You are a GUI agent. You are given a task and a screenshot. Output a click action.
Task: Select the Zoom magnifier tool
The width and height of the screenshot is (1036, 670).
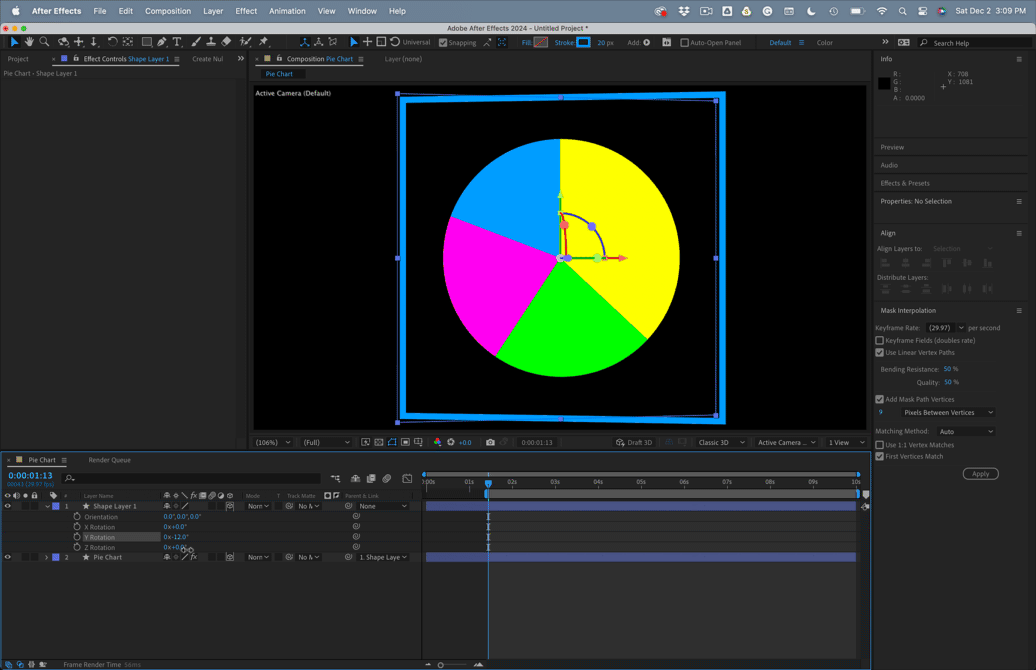coord(44,42)
